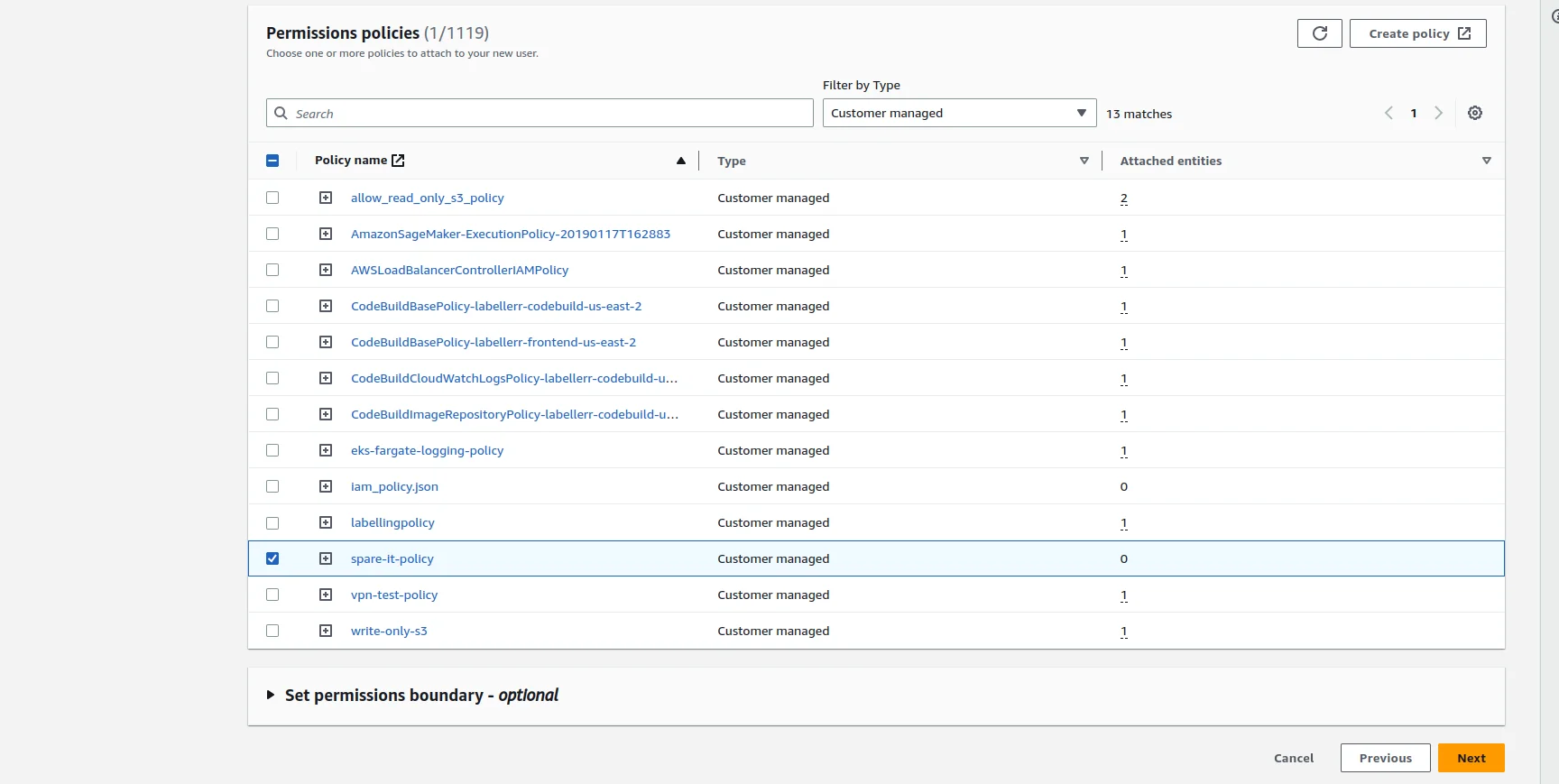1559x784 pixels.
Task: Sort by Attached entities column arrow
Action: pos(1487,161)
